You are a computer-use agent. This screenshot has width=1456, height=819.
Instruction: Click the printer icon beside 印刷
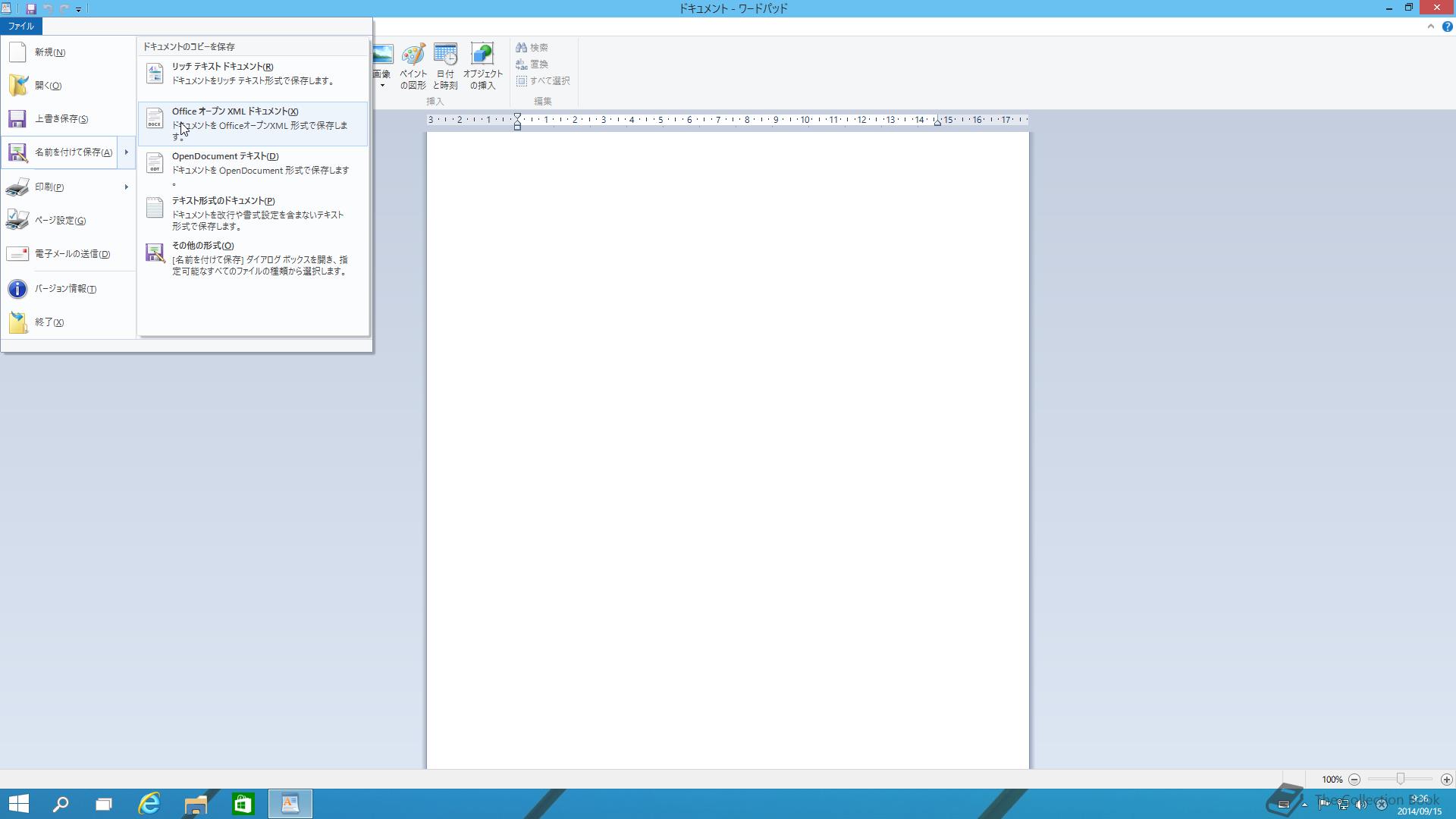[x=17, y=187]
